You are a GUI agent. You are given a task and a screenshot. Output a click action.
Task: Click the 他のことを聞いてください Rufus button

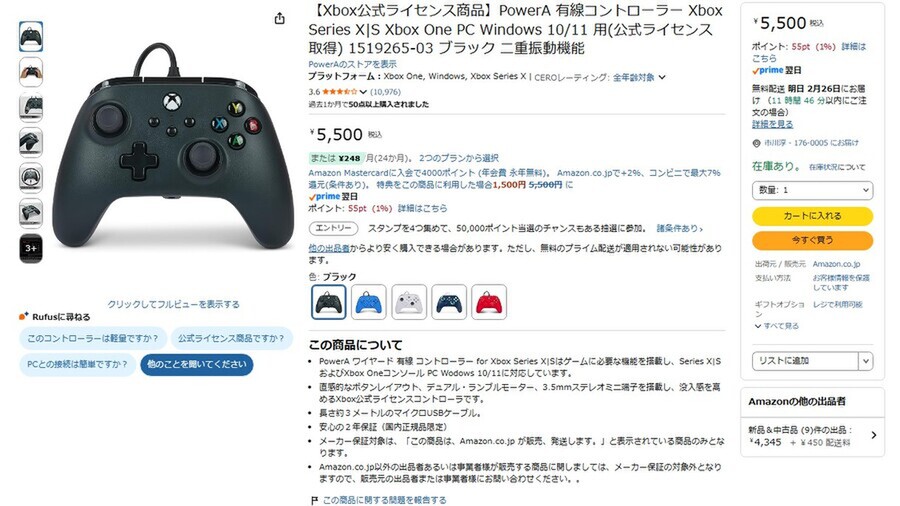197,364
